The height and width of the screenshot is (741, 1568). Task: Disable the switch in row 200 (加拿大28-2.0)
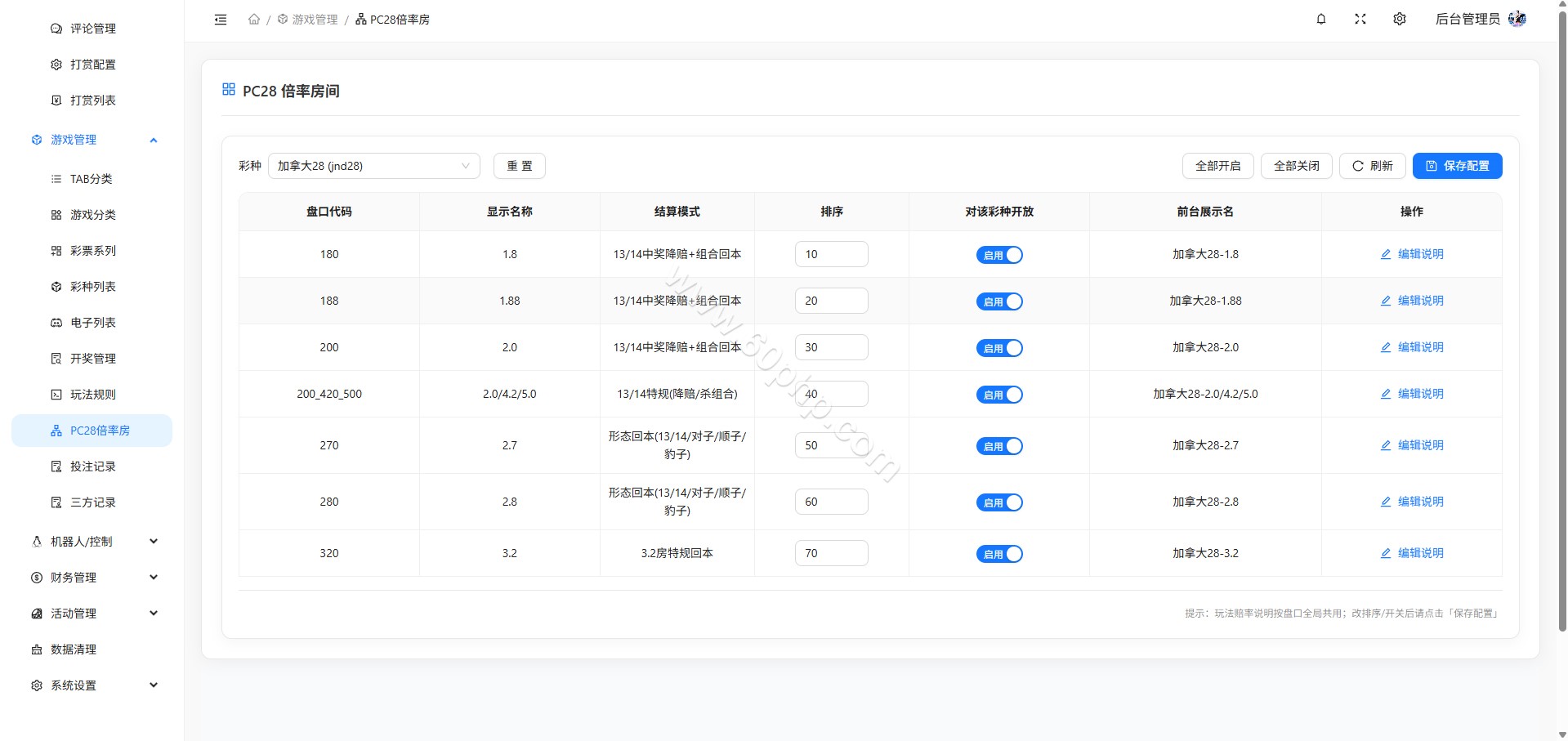[999, 348]
